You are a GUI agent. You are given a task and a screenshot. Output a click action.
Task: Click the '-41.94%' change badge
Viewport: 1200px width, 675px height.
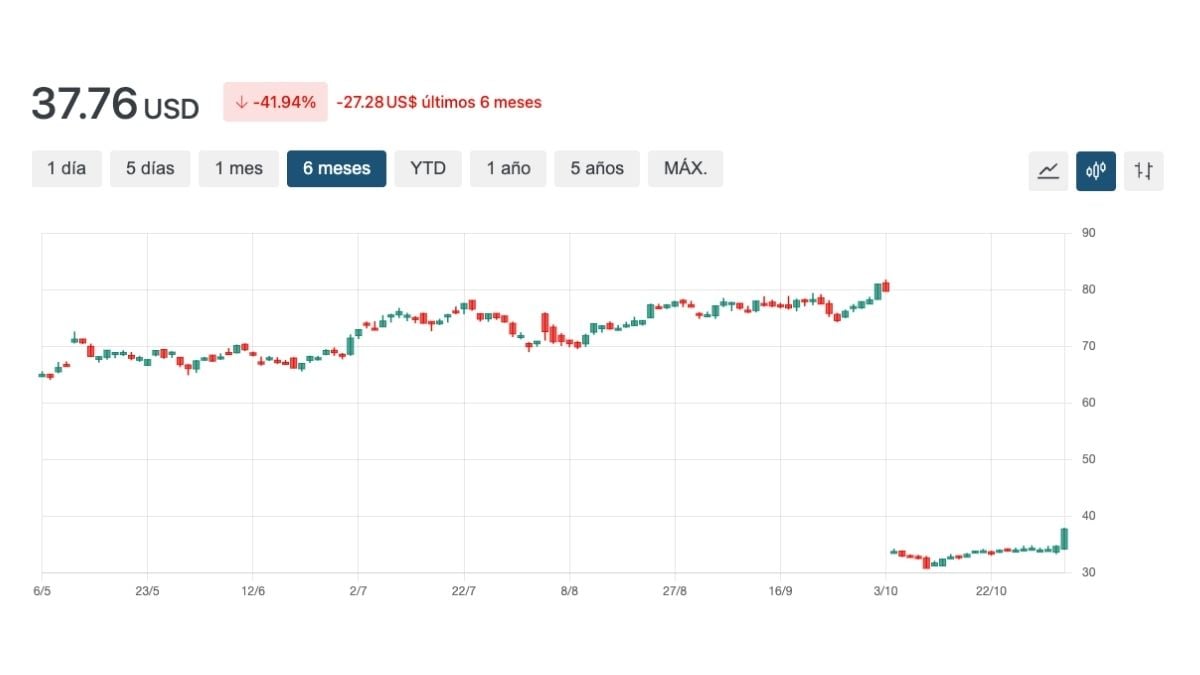(275, 101)
